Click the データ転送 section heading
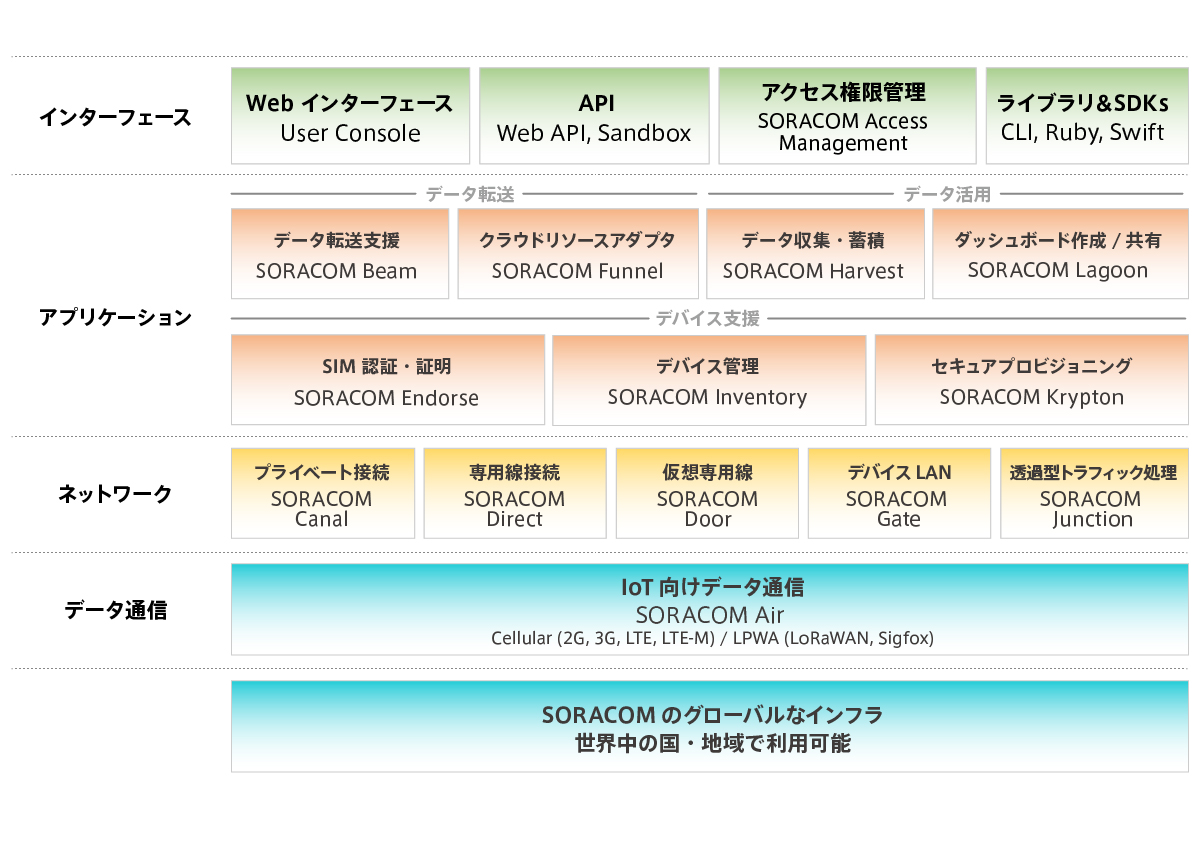 pyautogui.click(x=470, y=195)
